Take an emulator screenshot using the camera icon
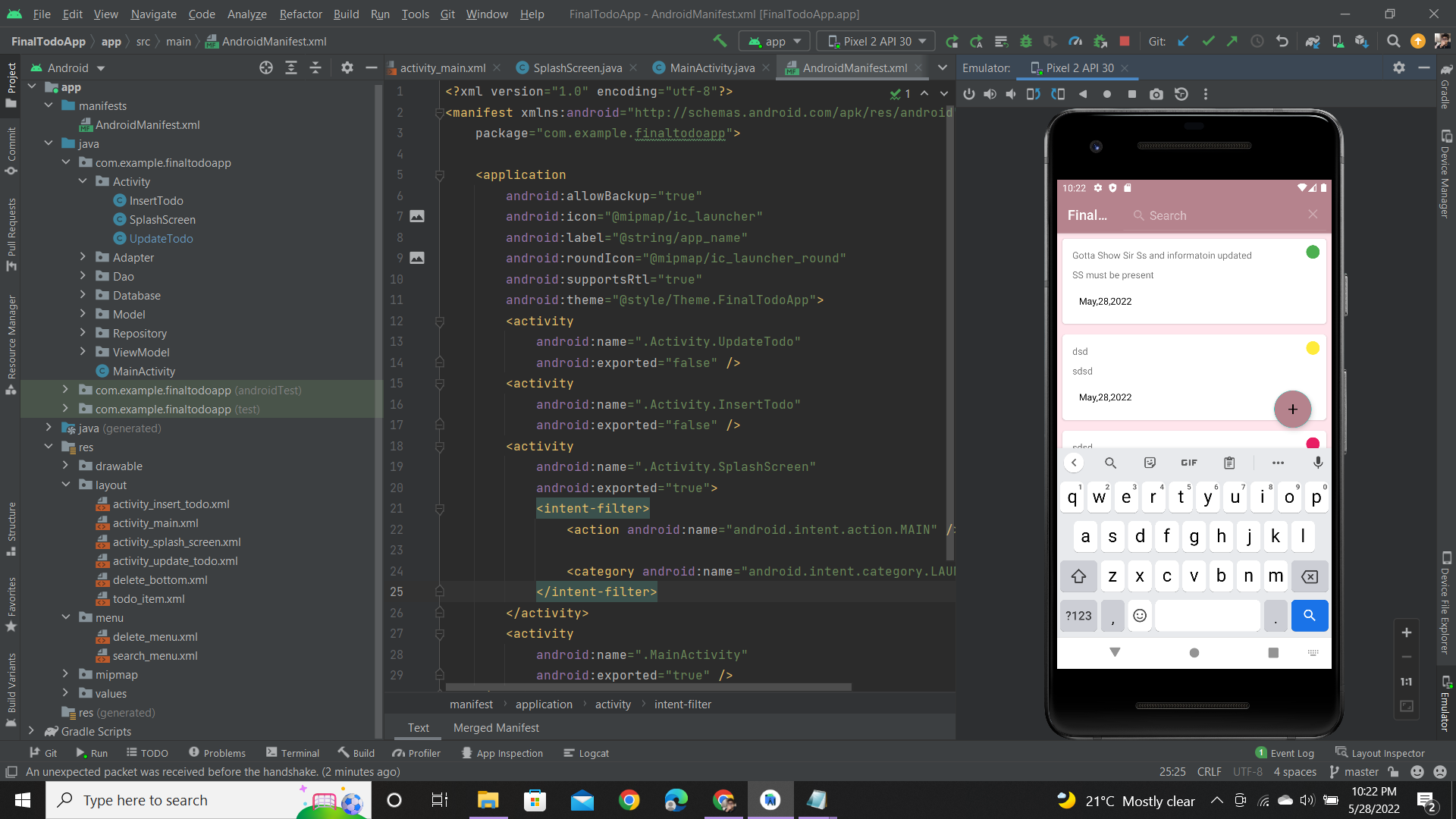1456x819 pixels. click(1156, 94)
